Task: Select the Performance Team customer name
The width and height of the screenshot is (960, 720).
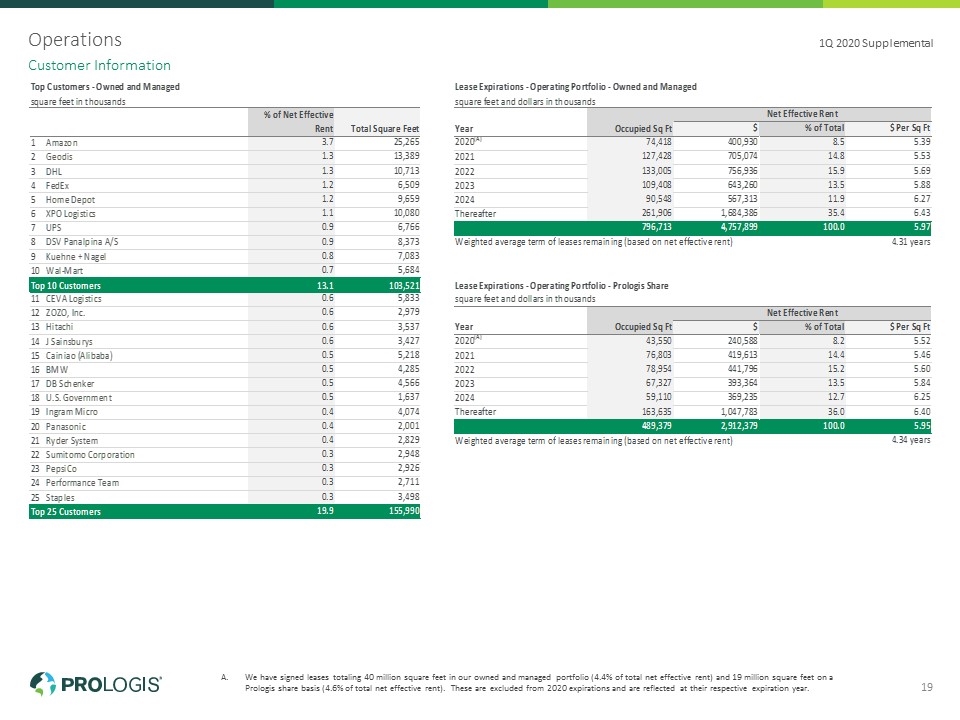Action: [83, 483]
